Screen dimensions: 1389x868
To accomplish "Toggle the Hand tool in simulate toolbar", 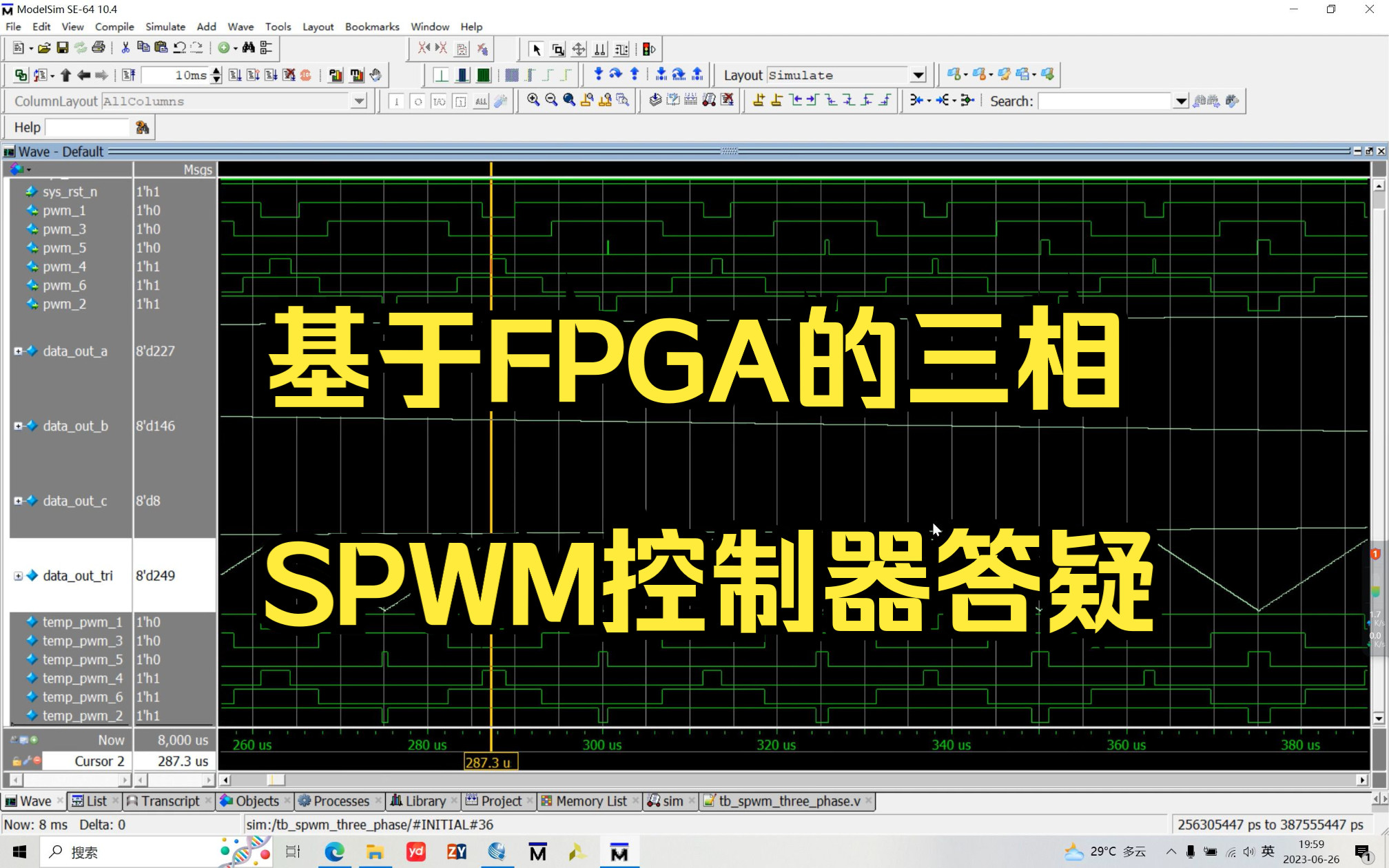I will 375,75.
